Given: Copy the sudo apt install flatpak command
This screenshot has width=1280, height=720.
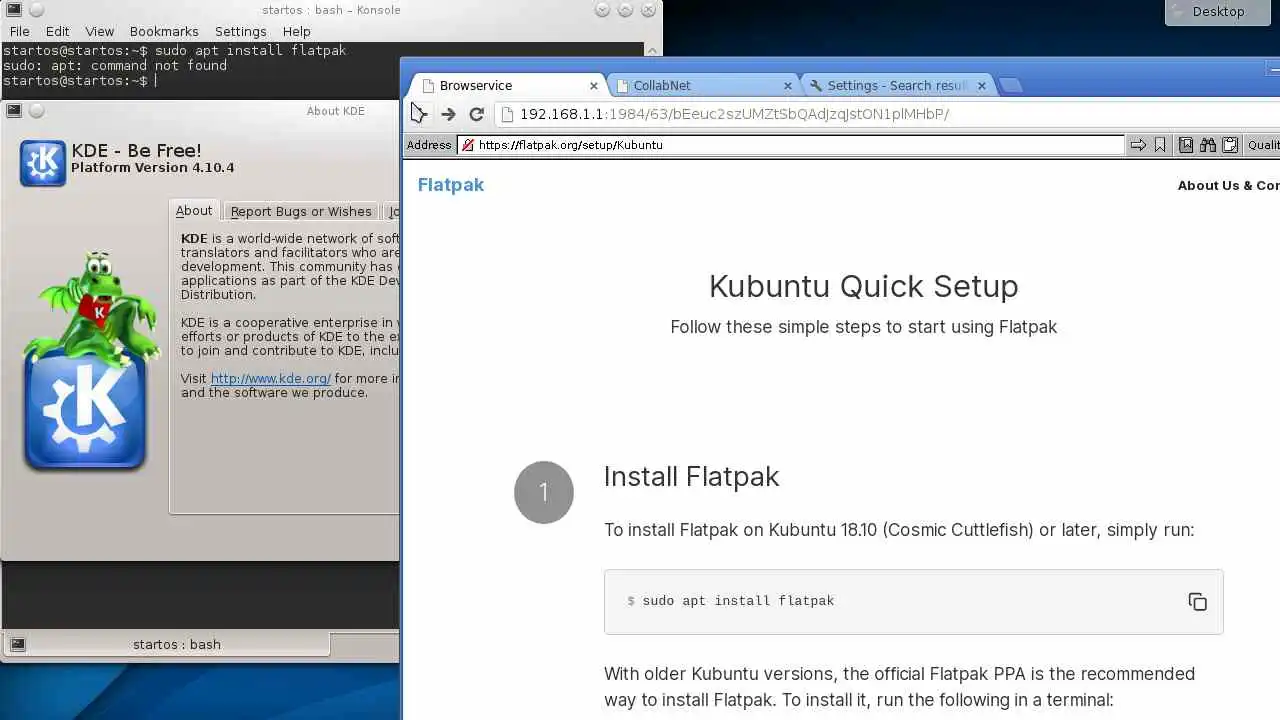Looking at the screenshot, I should (x=1197, y=601).
